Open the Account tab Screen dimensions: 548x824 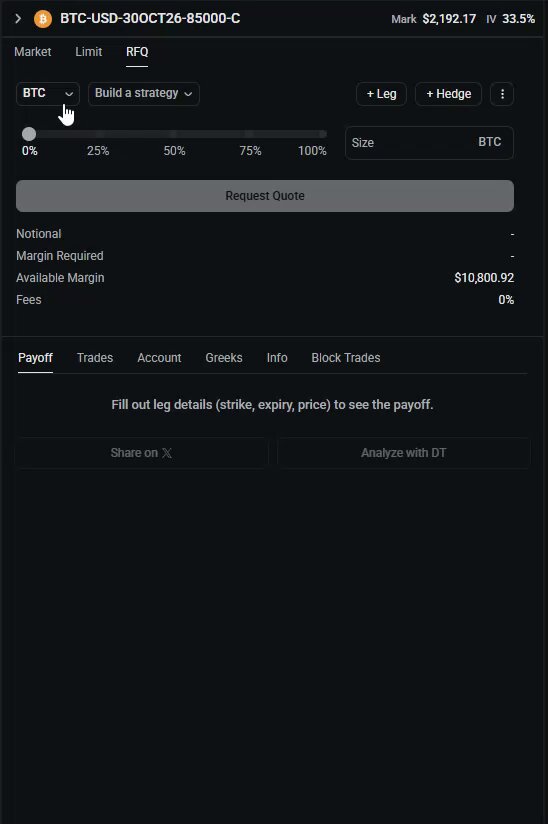coord(159,358)
